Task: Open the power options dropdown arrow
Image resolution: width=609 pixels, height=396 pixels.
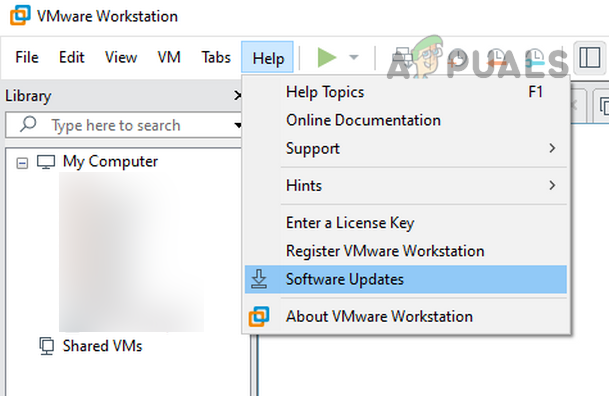Action: 353,57
